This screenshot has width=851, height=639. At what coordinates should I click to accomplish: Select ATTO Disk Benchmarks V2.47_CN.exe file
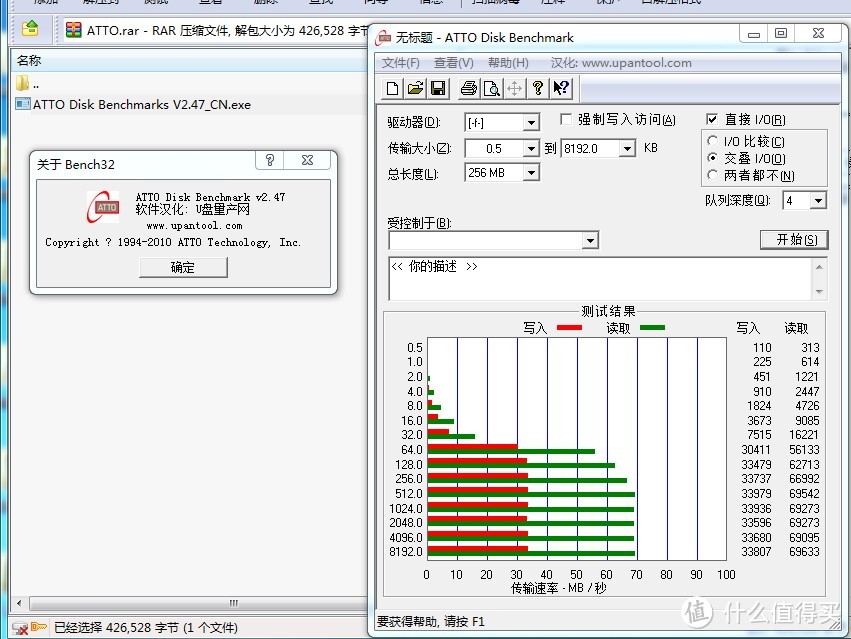pyautogui.click(x=142, y=104)
